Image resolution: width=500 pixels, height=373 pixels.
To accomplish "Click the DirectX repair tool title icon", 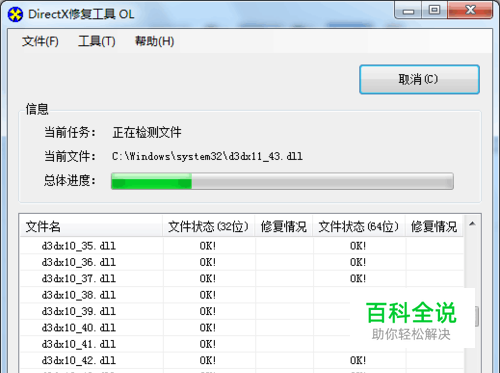I will (x=15, y=14).
